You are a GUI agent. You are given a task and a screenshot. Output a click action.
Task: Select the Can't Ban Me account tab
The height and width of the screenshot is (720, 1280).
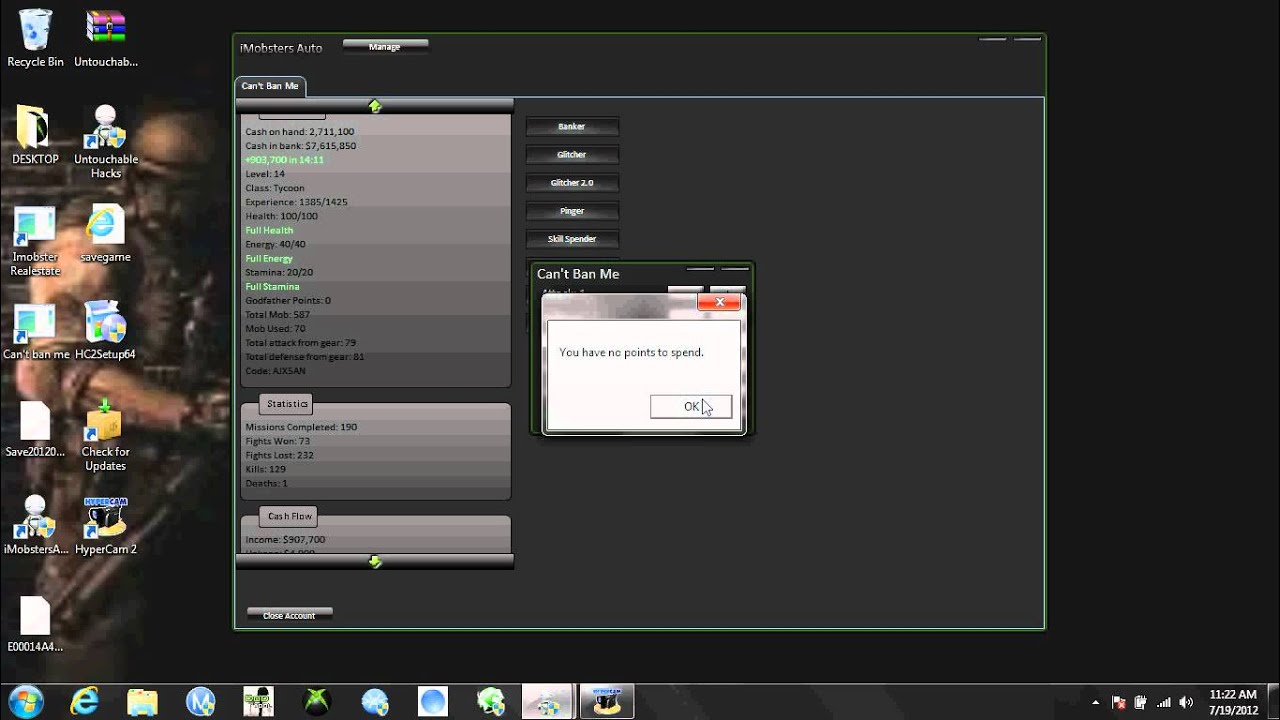270,86
